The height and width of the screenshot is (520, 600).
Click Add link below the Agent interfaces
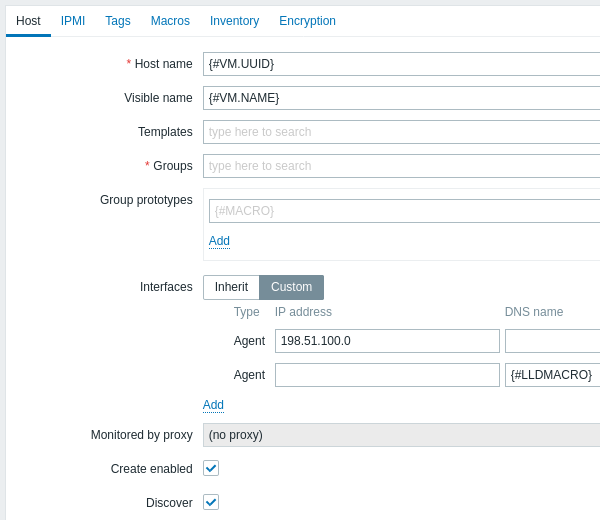(213, 405)
